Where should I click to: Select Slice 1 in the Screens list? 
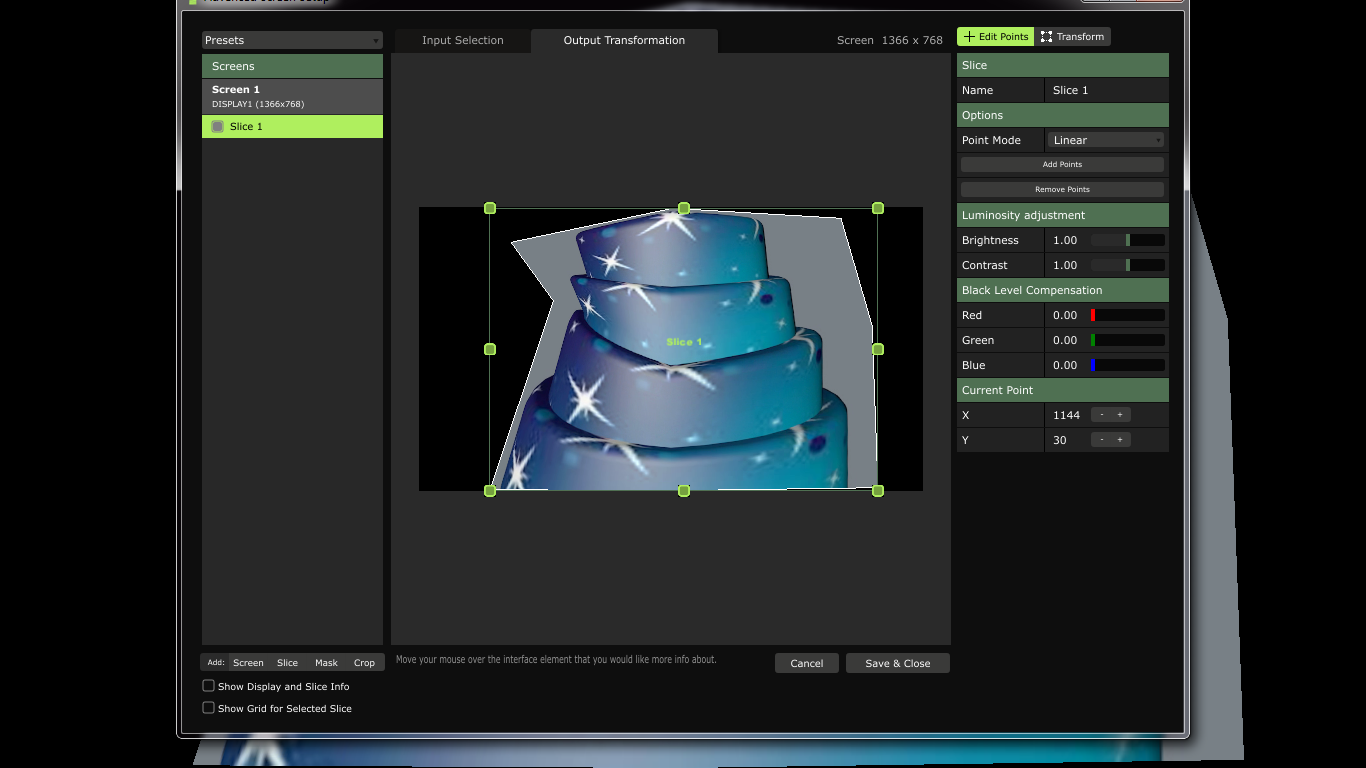point(292,126)
